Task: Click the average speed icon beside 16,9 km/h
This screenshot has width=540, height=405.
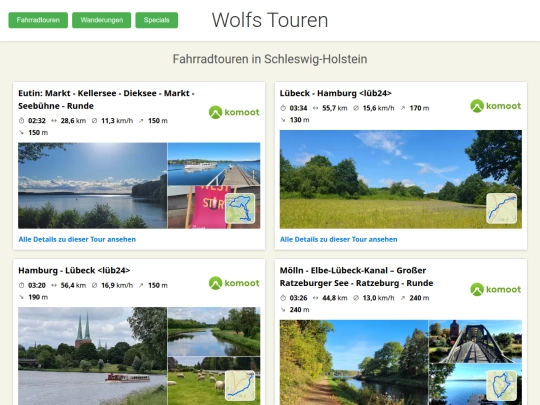Action: (x=94, y=285)
